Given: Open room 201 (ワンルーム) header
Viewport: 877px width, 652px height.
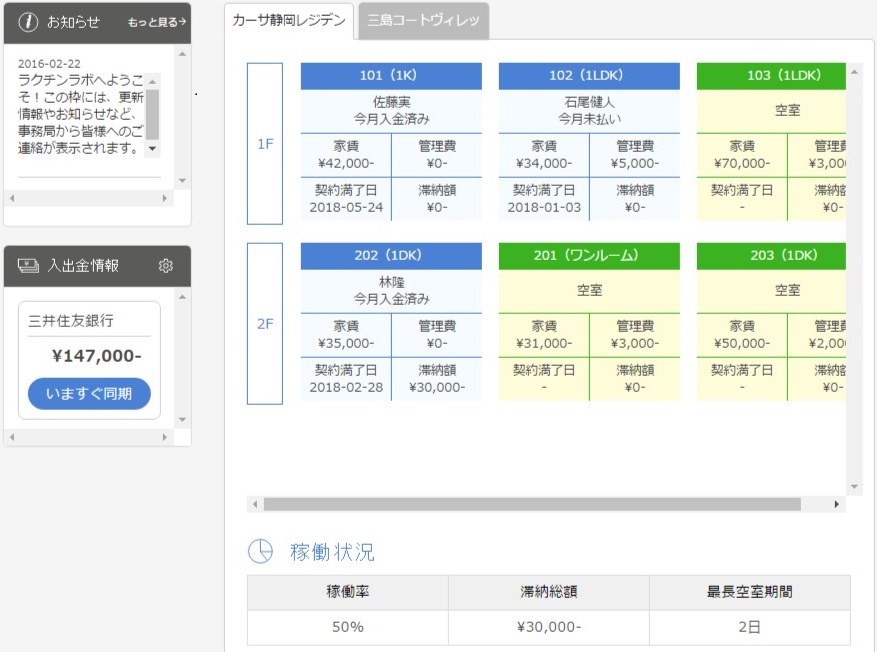Looking at the screenshot, I should 589,256.
